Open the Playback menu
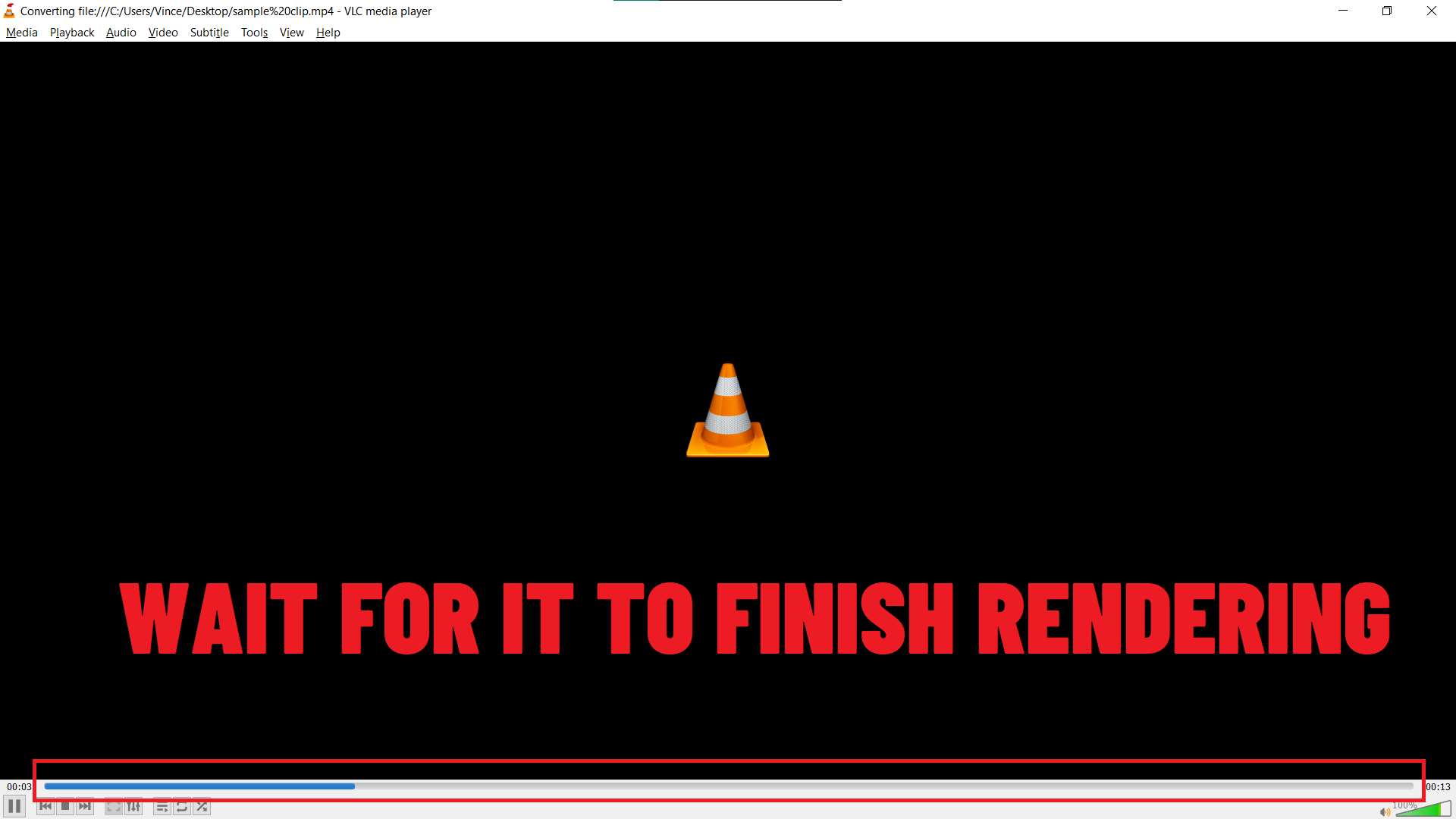 [x=71, y=32]
